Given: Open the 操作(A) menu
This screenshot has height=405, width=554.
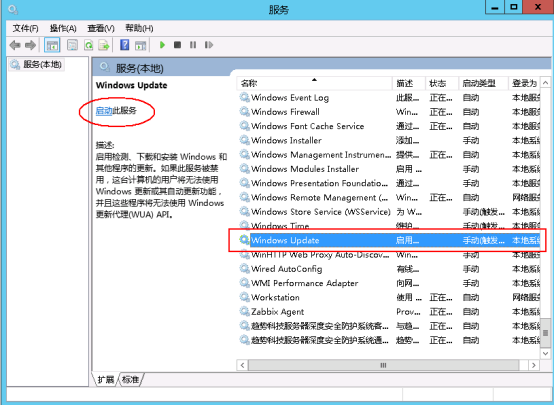Looking at the screenshot, I should tap(63, 28).
